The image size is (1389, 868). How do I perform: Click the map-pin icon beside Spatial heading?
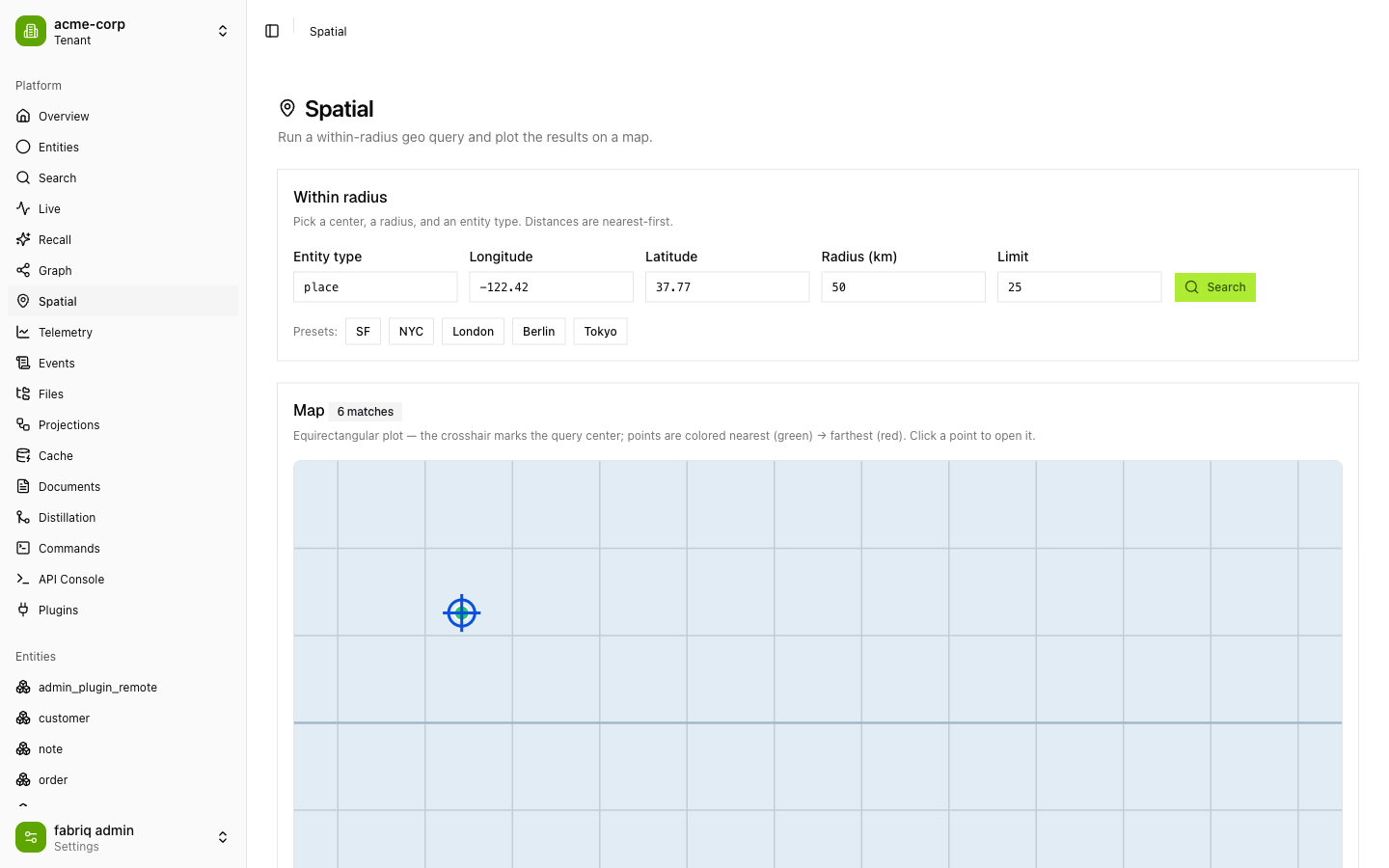(x=287, y=108)
